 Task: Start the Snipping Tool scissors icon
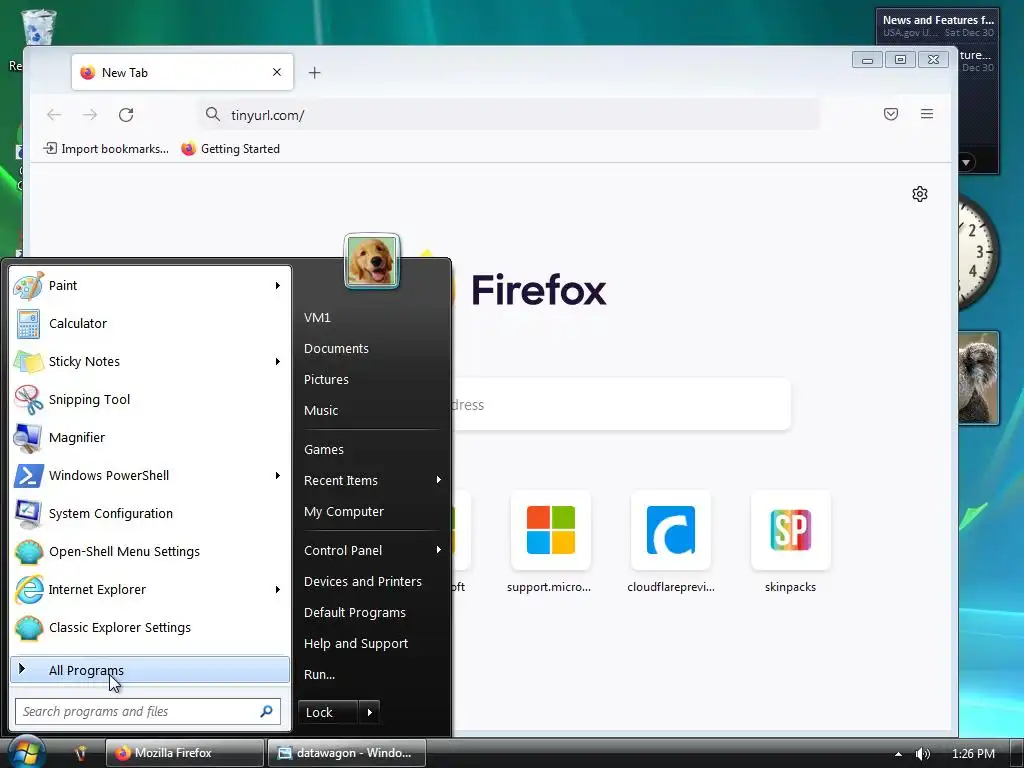(x=28, y=399)
